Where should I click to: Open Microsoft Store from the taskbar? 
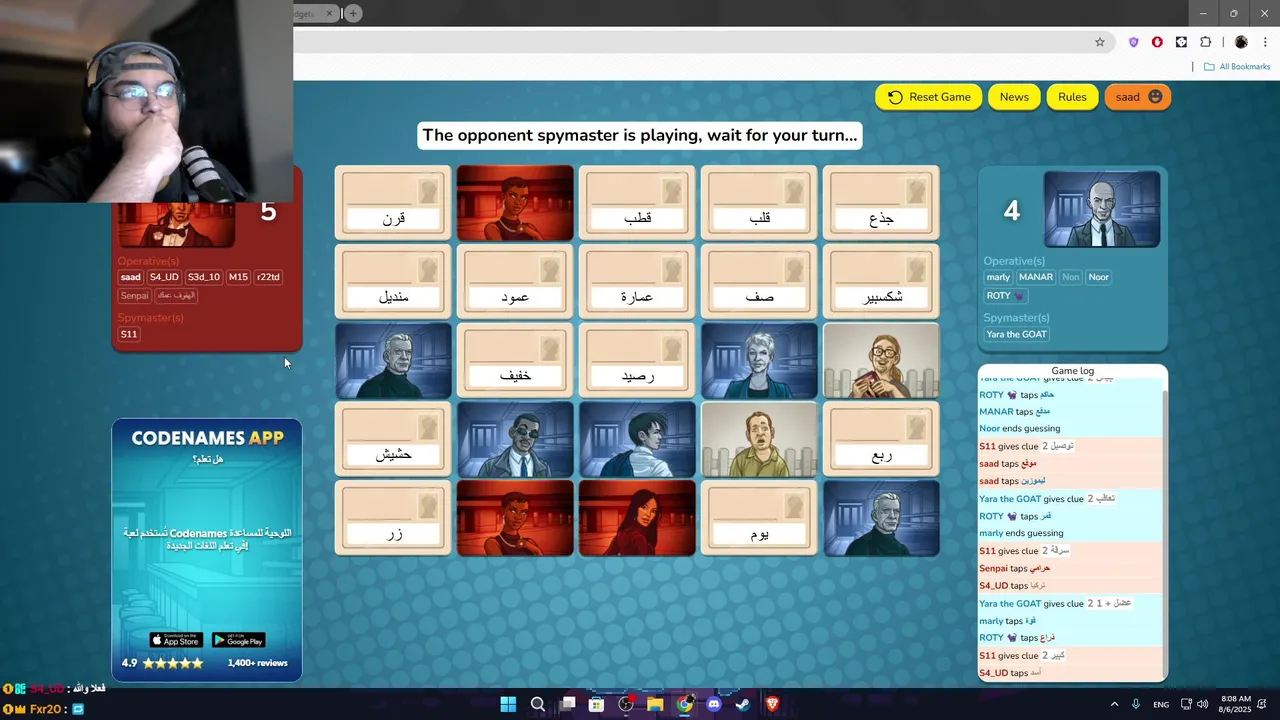click(x=596, y=704)
